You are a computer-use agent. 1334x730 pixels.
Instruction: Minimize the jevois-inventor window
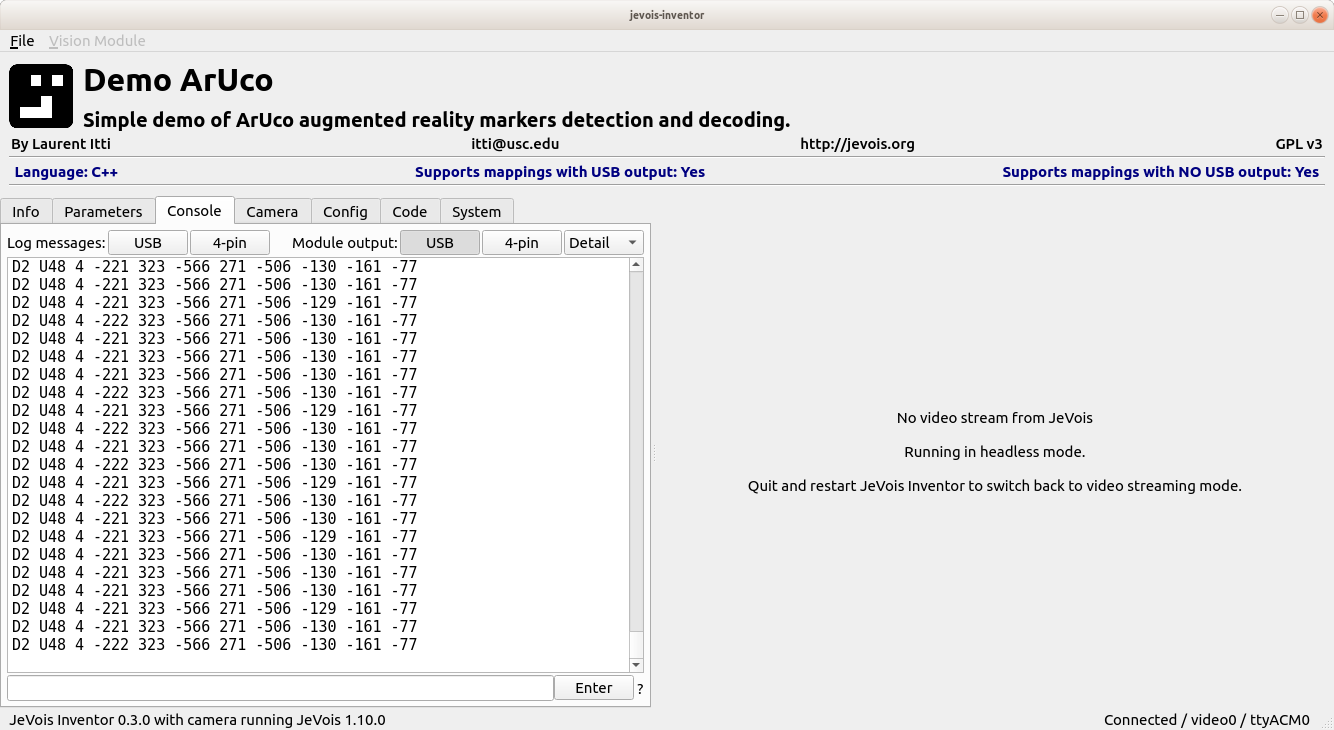[x=1280, y=15]
